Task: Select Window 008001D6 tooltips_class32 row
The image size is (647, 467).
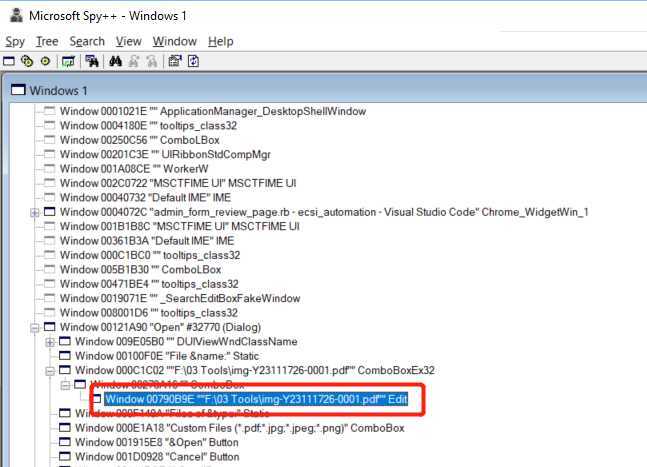Action: tap(149, 313)
